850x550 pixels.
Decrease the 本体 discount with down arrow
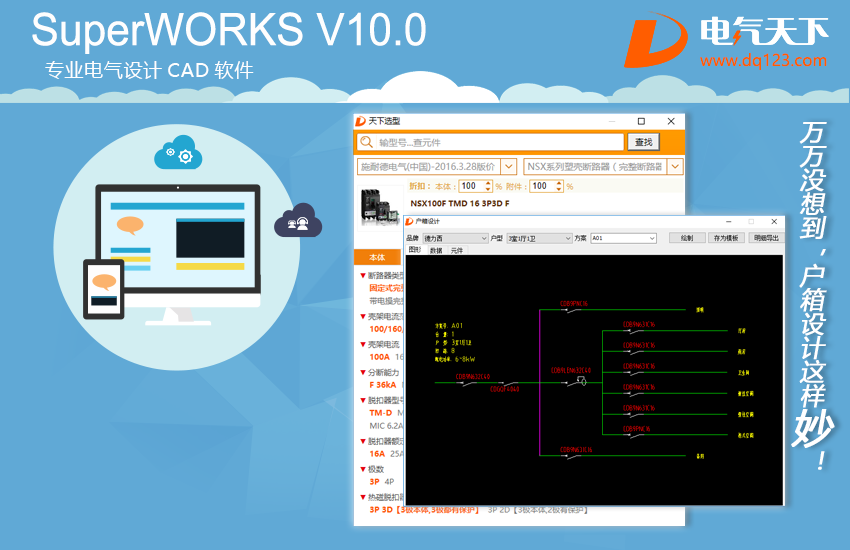coord(488,189)
